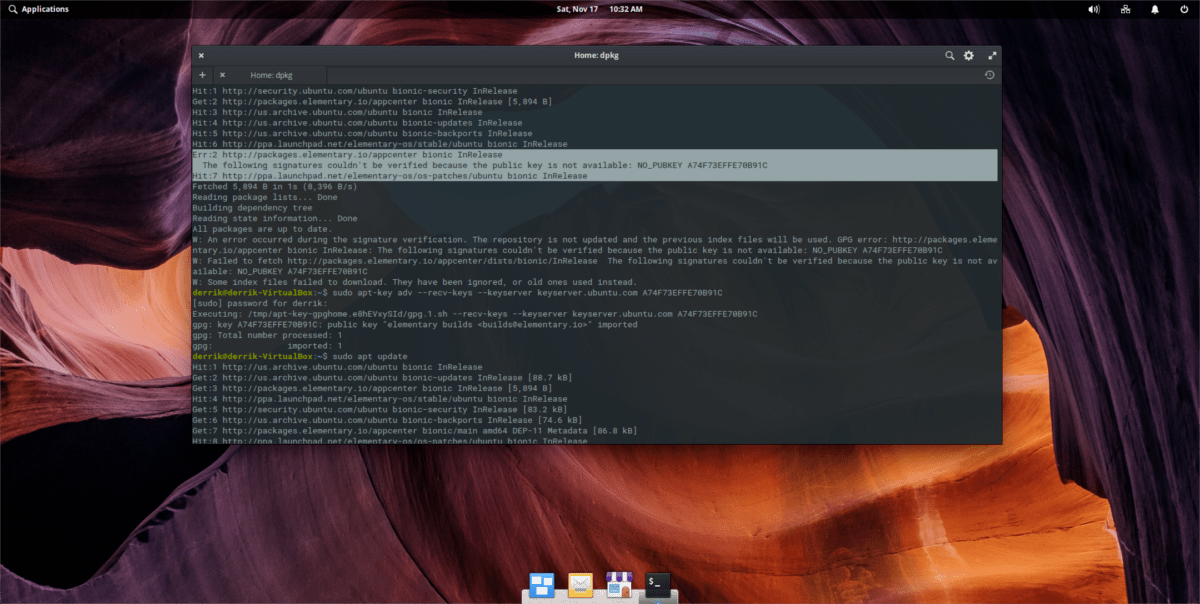1200x604 pixels.
Task: Open terminal settings gear menu
Action: [x=969, y=56]
